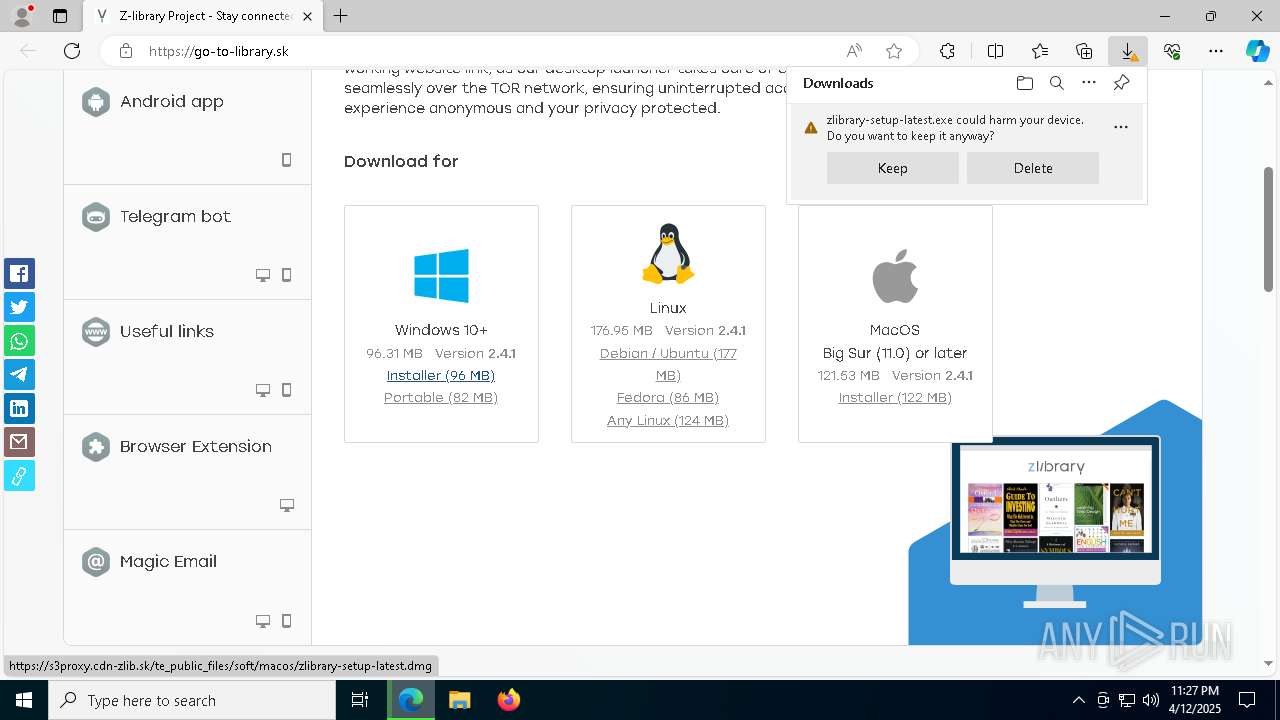Select the Z-library Project browser tab

click(203, 16)
